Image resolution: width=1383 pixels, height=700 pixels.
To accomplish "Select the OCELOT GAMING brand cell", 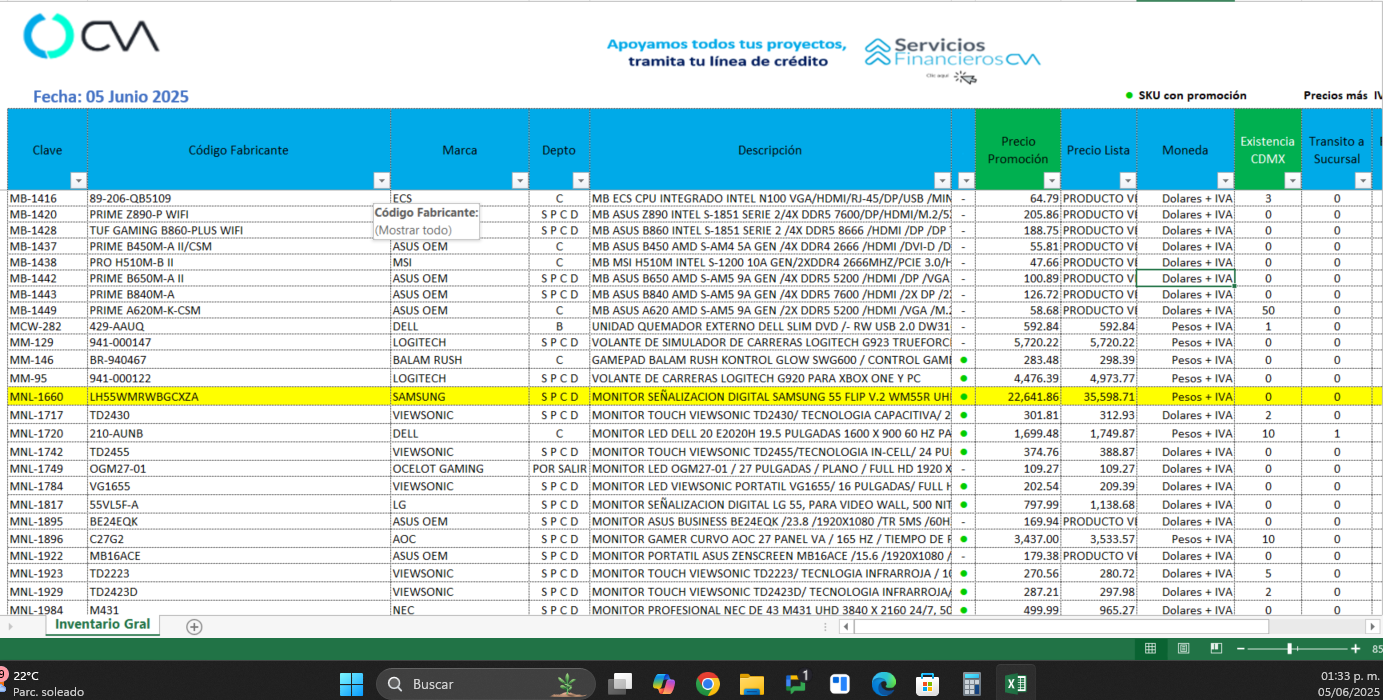I will coord(460,468).
